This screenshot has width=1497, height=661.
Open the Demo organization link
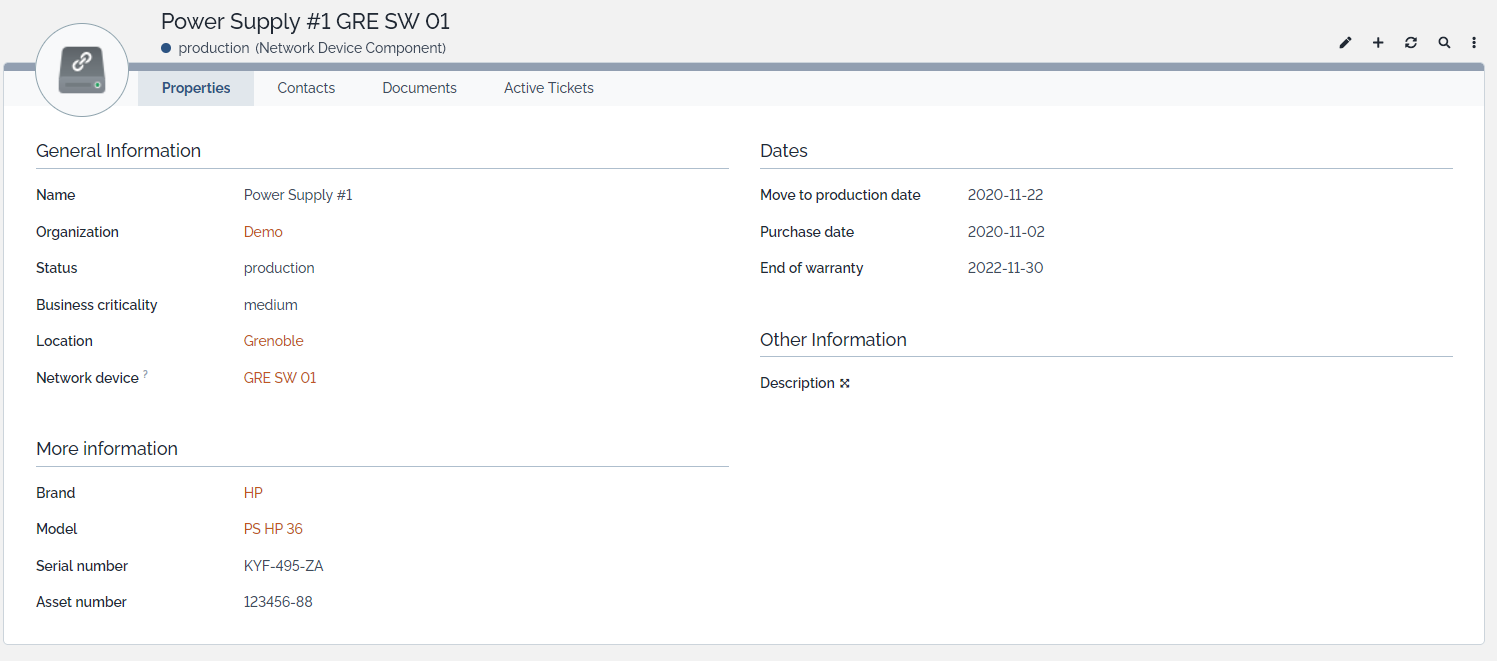263,232
